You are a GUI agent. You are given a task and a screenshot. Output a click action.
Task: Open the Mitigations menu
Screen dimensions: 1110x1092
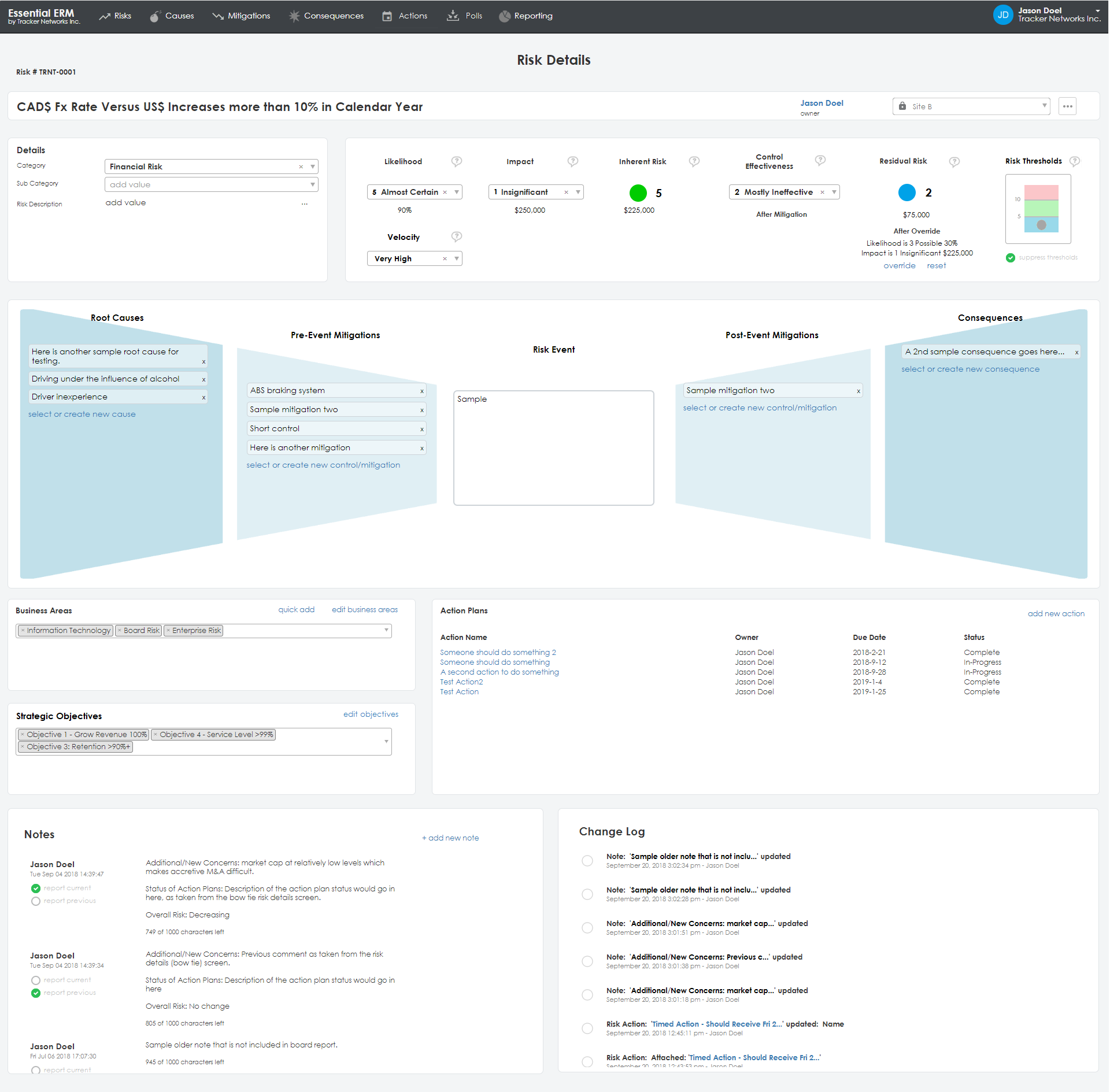point(241,16)
